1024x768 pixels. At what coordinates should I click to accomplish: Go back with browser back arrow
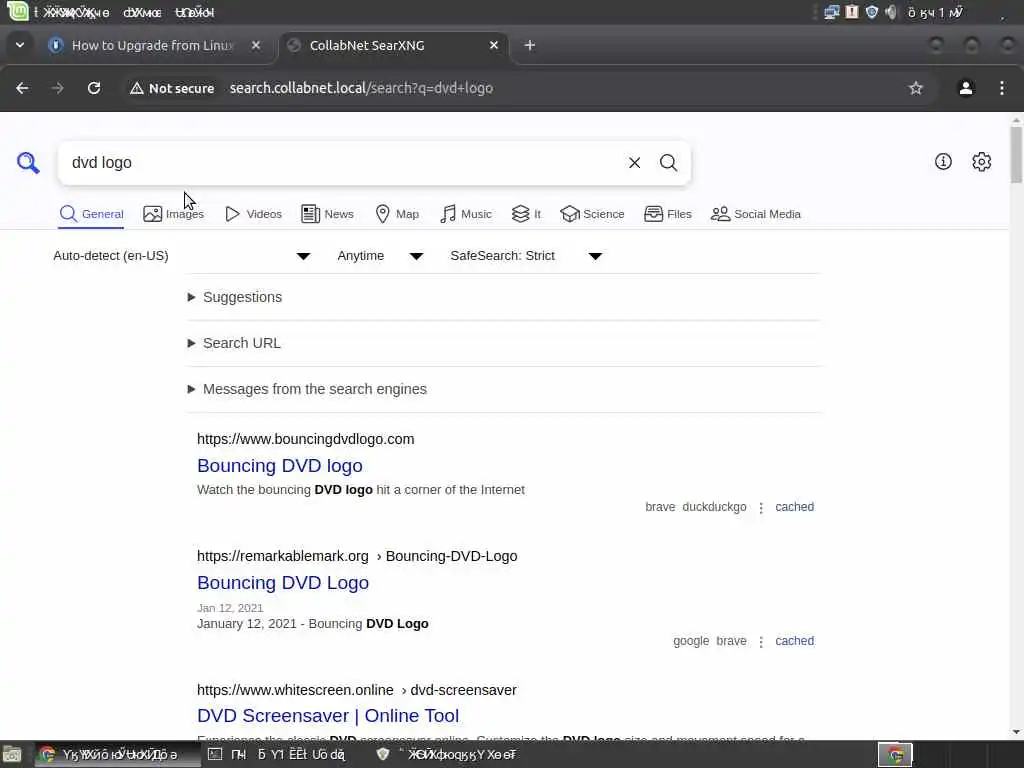click(x=22, y=88)
